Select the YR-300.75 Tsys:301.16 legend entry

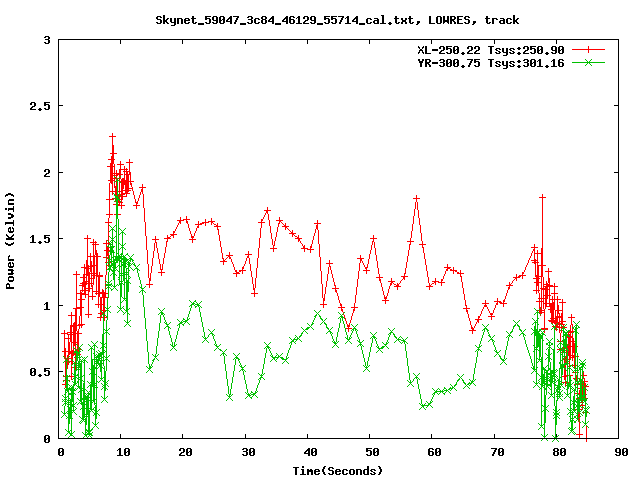coord(491,63)
